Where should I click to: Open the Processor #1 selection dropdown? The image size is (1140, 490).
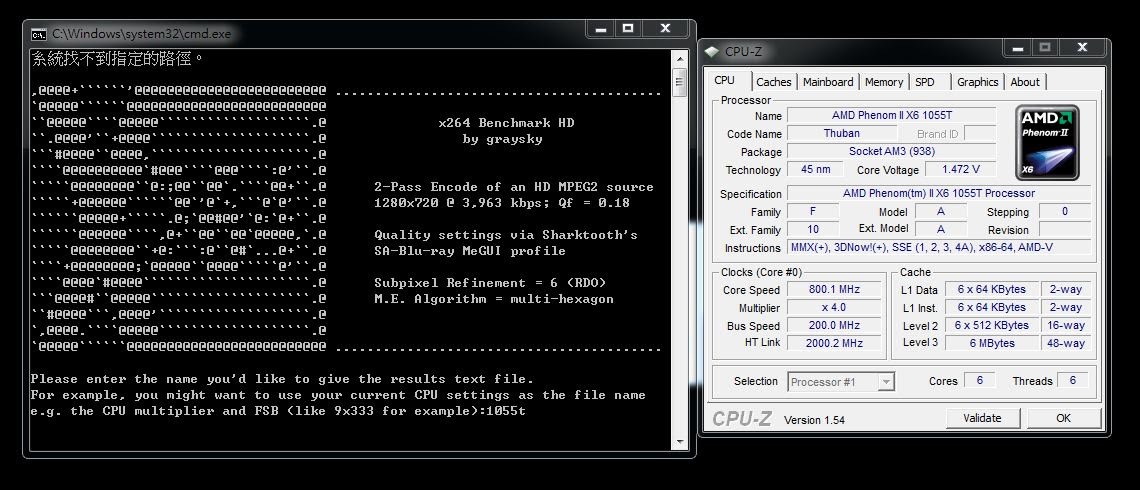pyautogui.click(x=840, y=382)
